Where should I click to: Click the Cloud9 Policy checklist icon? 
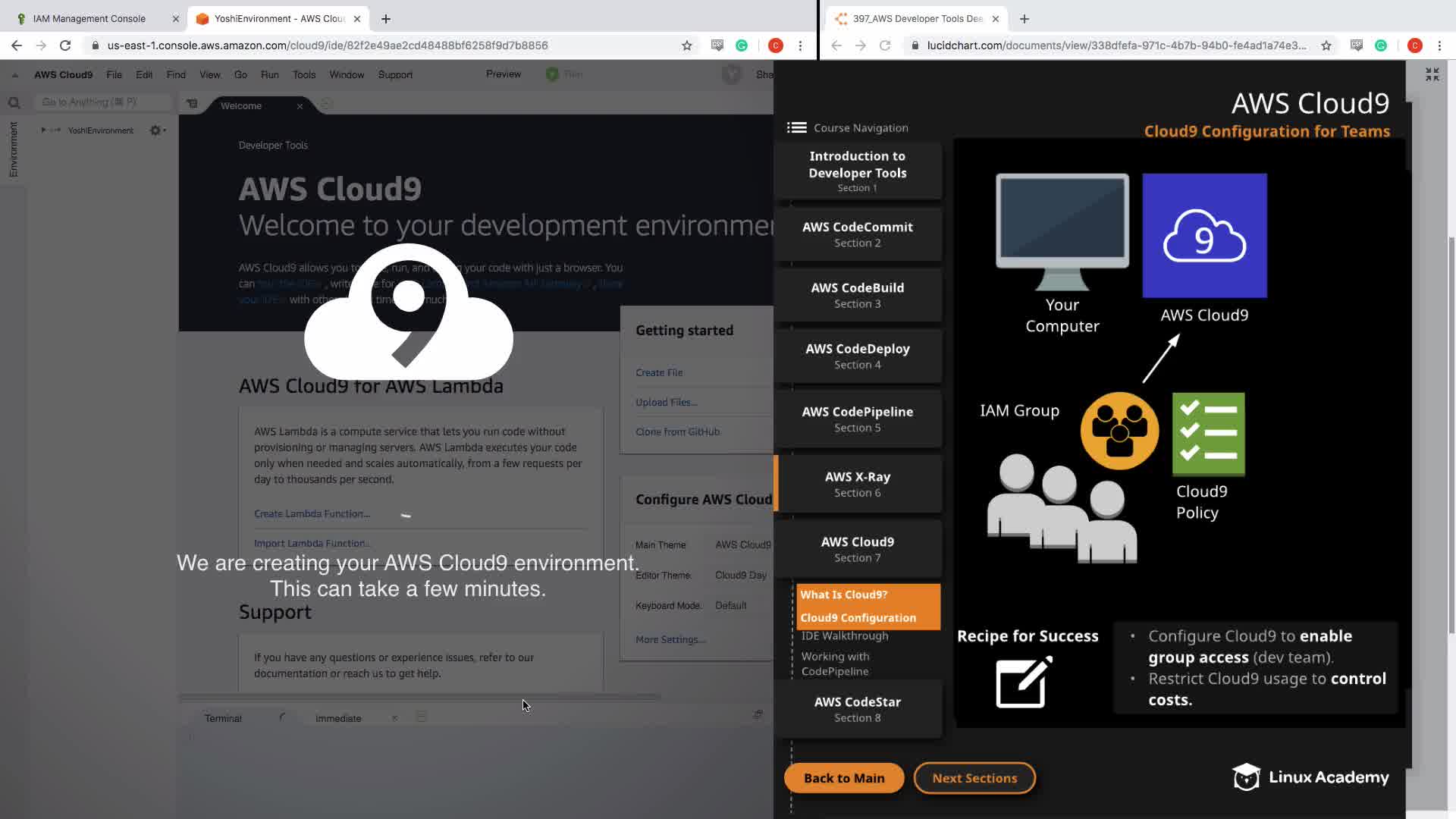click(x=1208, y=434)
